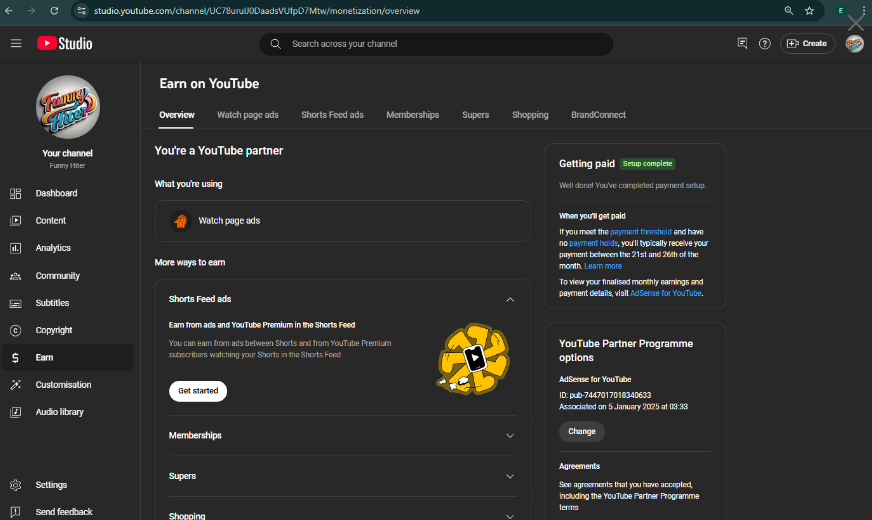The height and width of the screenshot is (520, 872).
Task: Open Customisation in sidebar
Action: point(67,384)
